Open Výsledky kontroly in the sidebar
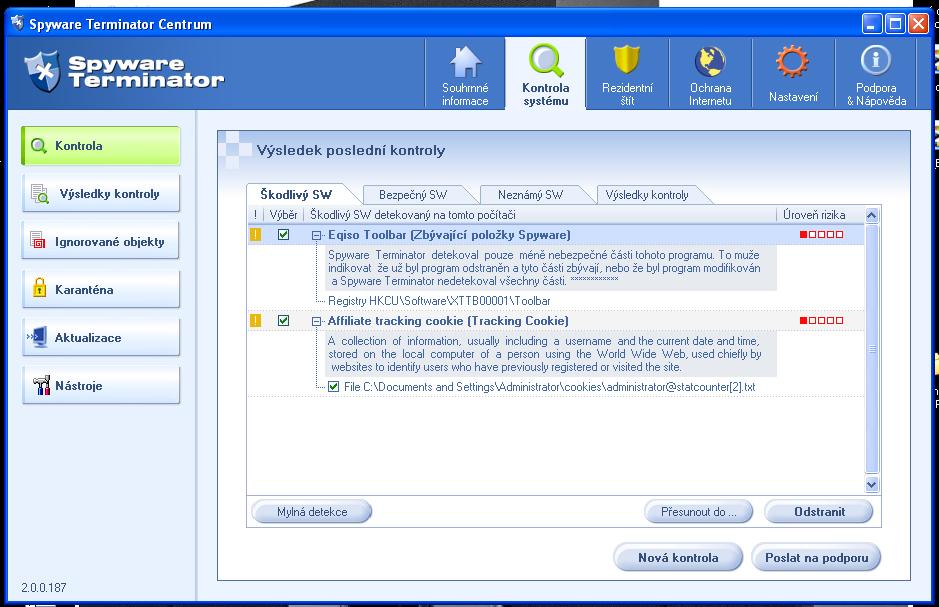This screenshot has width=939, height=607. click(x=101, y=193)
